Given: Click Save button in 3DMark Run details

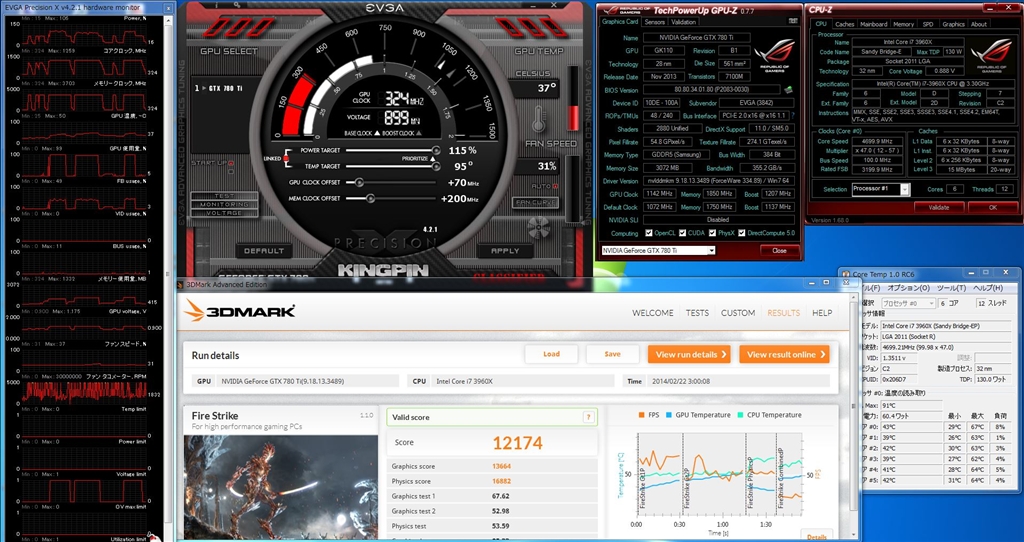Looking at the screenshot, I should tap(613, 354).
